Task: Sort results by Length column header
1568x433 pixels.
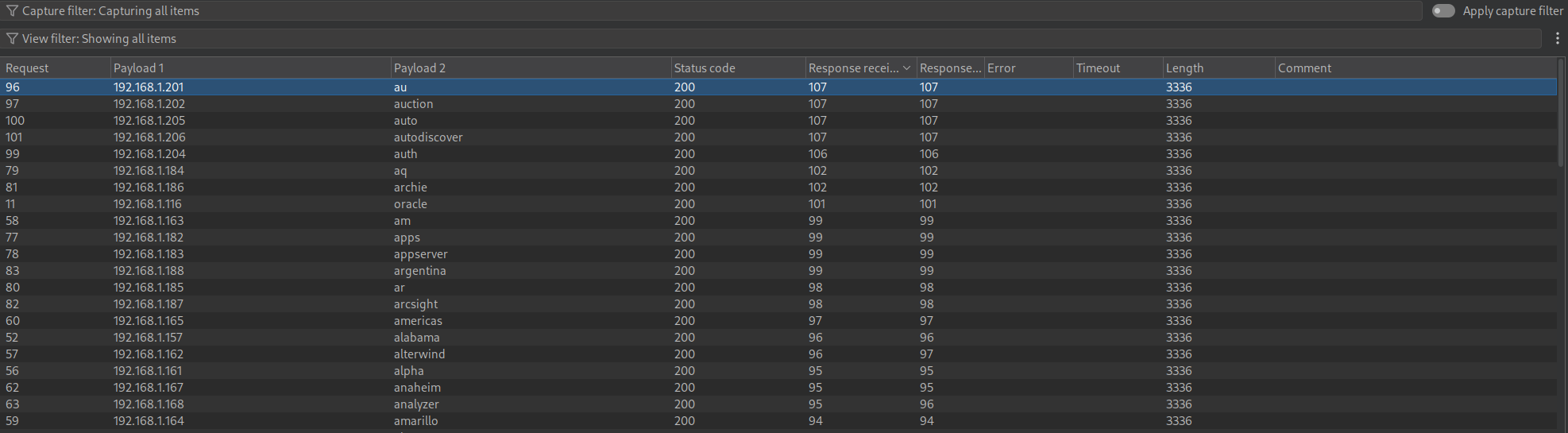Action: [1184, 68]
